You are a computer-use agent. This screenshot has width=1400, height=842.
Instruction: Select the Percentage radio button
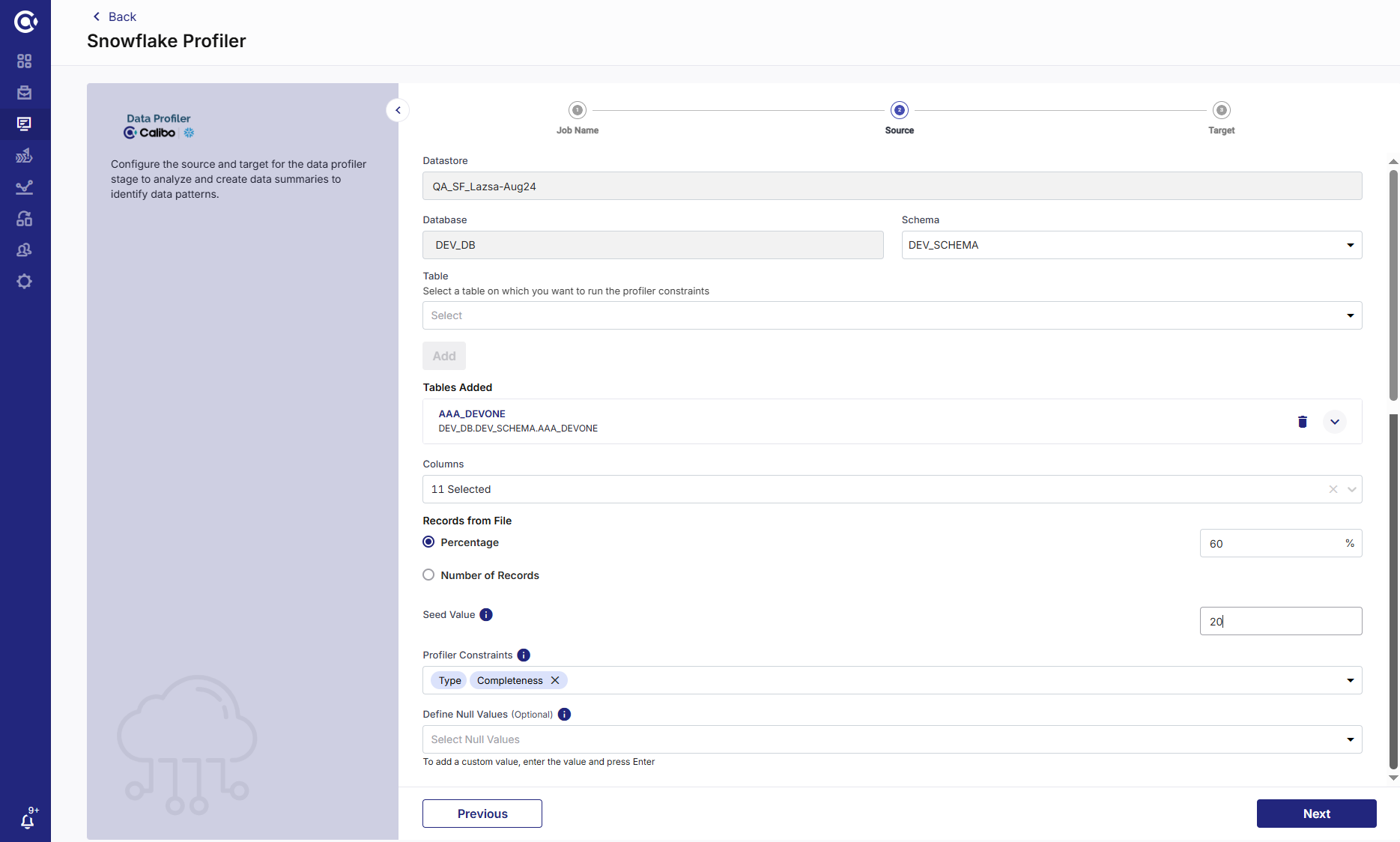pos(428,542)
